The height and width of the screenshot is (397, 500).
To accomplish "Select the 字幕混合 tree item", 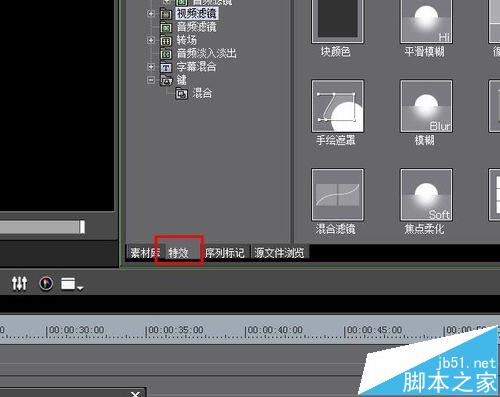I will 196,67.
